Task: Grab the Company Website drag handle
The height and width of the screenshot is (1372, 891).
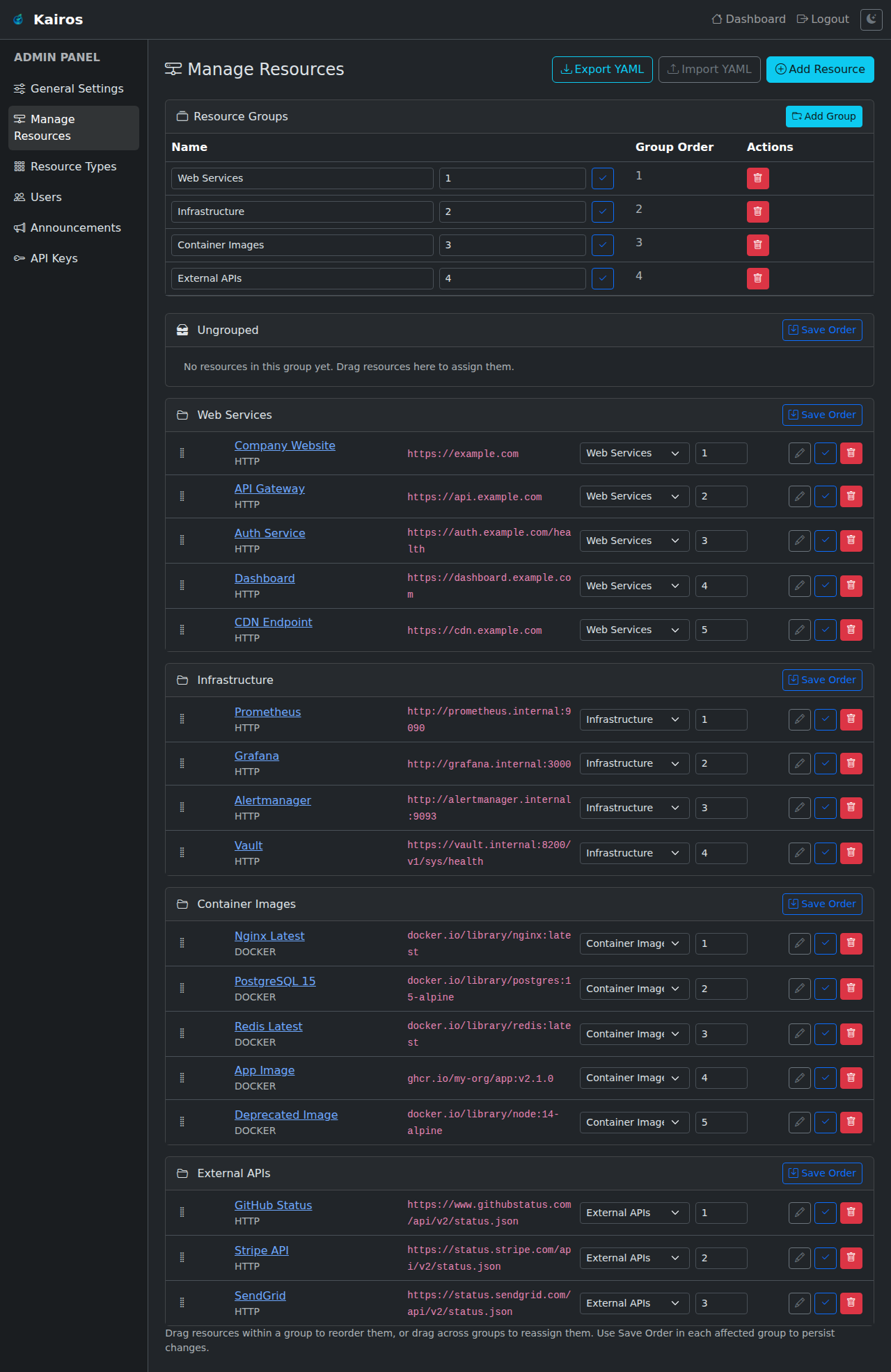Action: (182, 453)
